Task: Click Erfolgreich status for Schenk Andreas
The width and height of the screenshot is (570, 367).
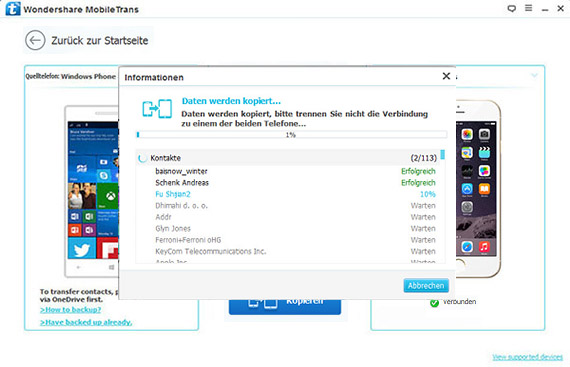Action: (418, 183)
